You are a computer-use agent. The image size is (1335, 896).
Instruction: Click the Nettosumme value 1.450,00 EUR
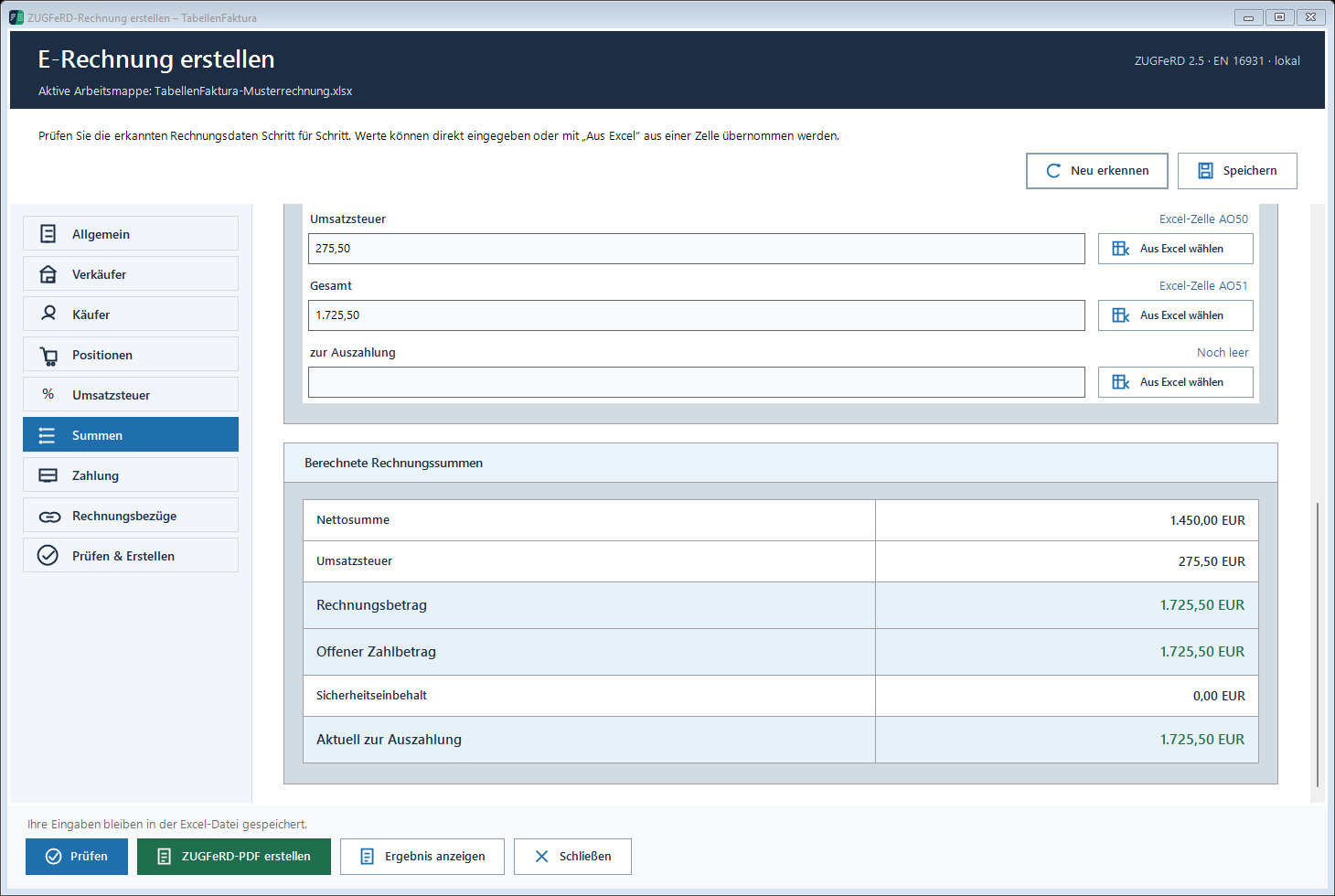1207,520
